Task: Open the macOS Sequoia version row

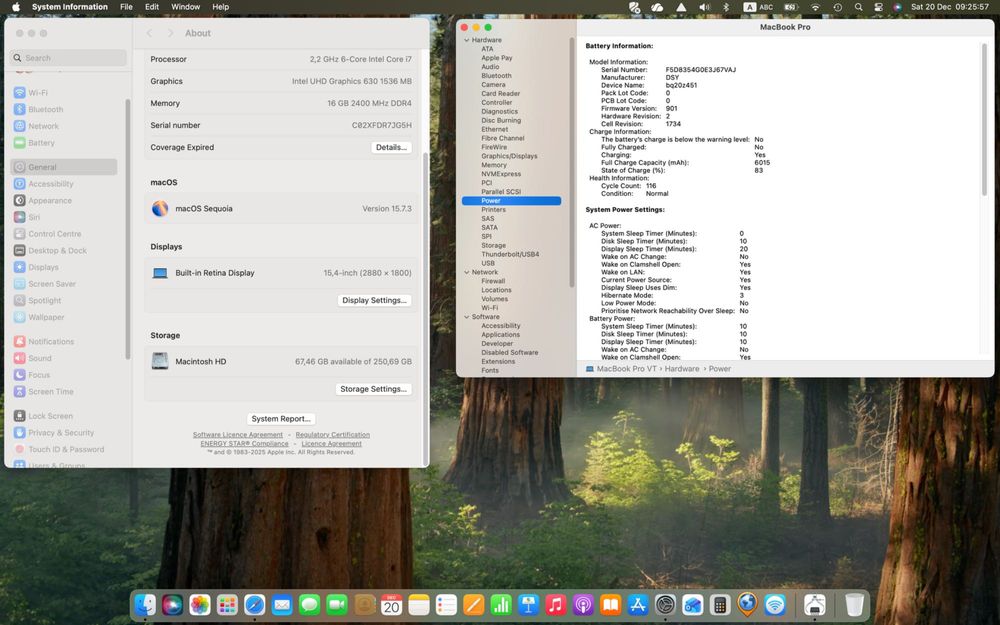Action: pos(281,209)
